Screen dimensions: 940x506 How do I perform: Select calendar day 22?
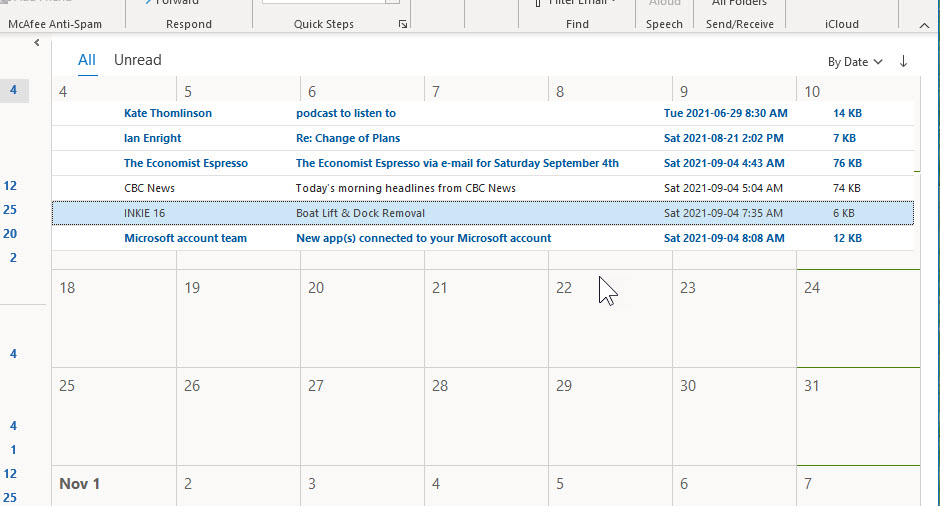click(610, 320)
